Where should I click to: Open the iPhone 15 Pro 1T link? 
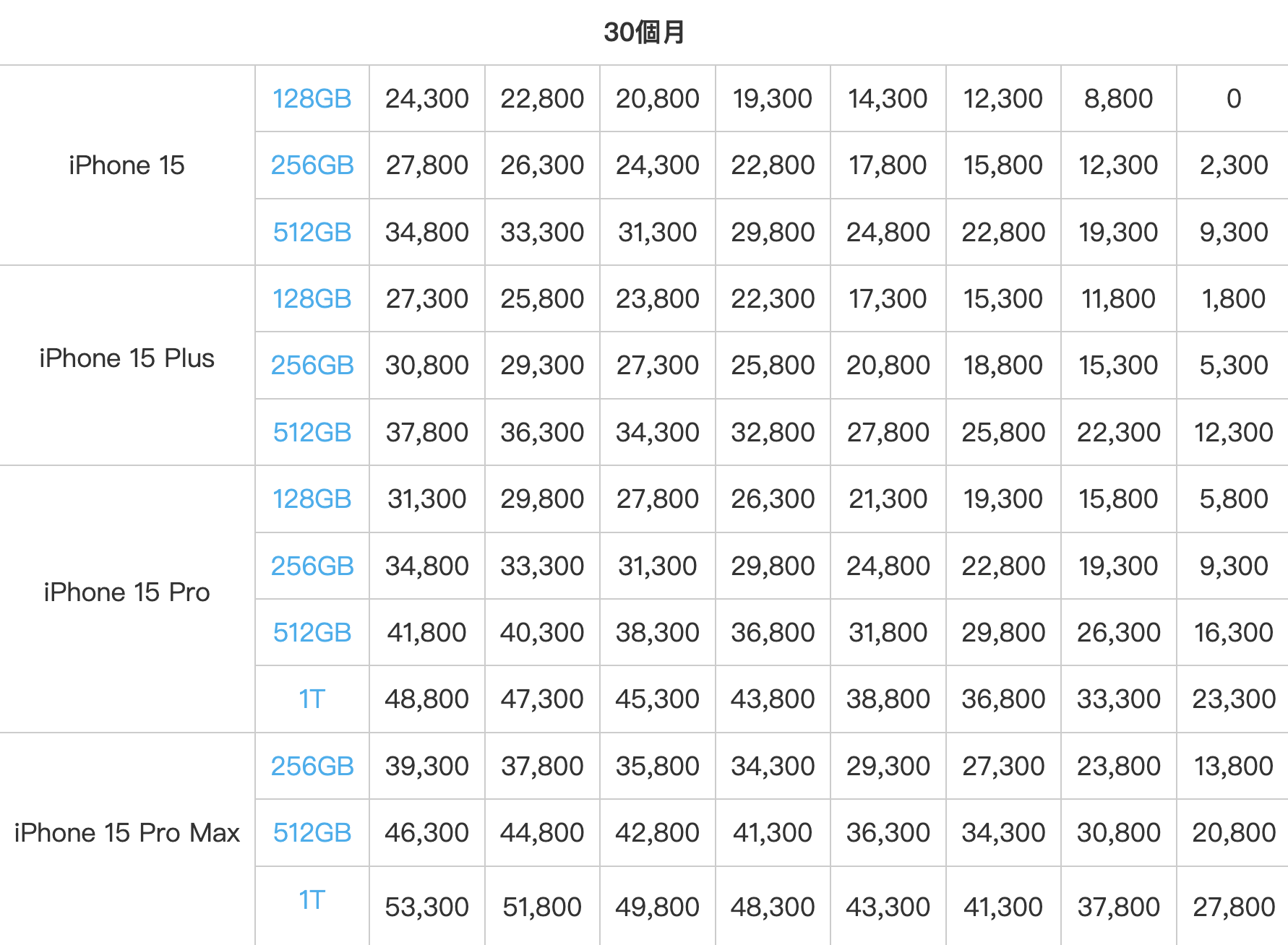(312, 699)
